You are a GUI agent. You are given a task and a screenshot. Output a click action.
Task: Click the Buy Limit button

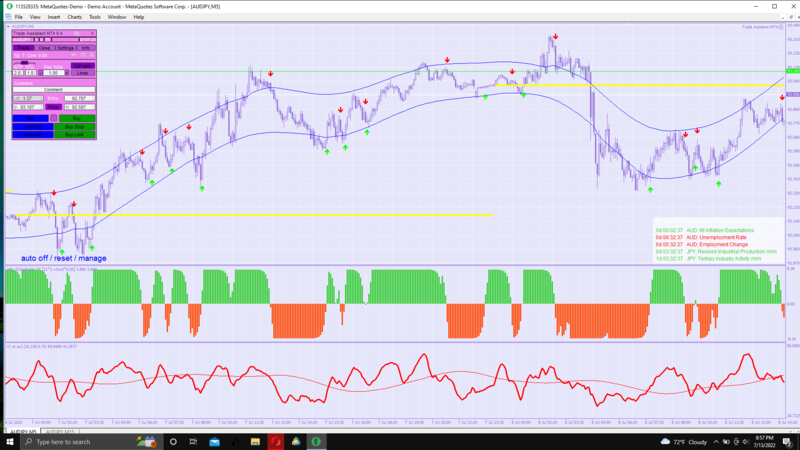click(x=74, y=135)
